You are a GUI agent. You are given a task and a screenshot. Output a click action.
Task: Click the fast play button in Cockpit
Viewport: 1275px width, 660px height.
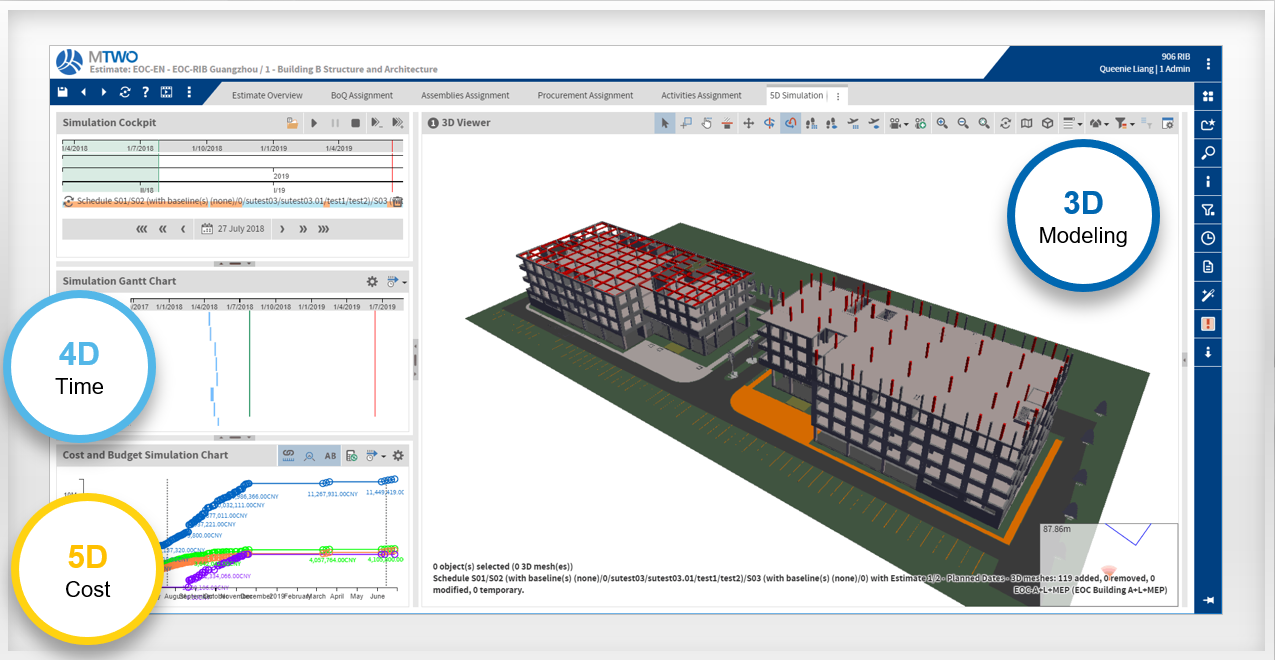398,123
